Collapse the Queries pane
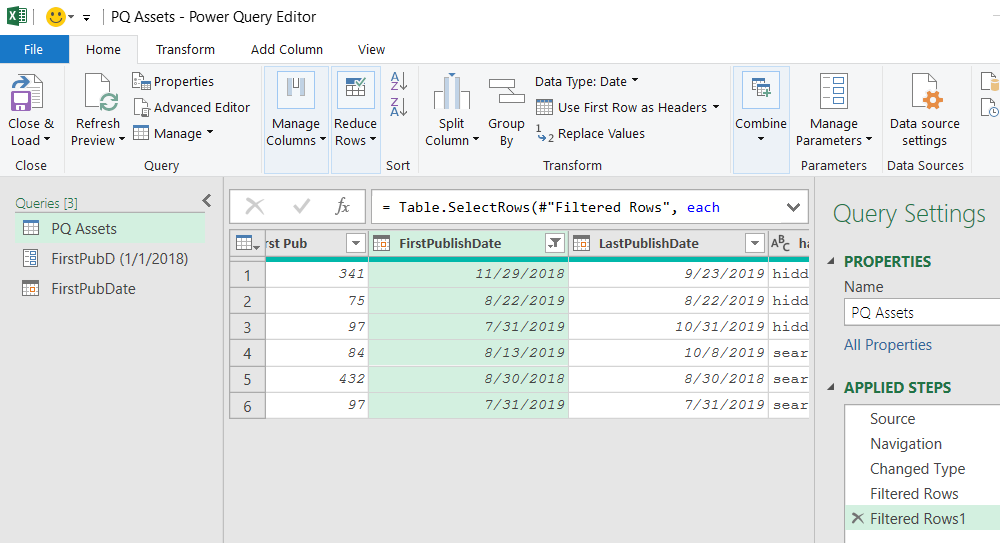Screen dimensions: 1000x543 (x=207, y=201)
